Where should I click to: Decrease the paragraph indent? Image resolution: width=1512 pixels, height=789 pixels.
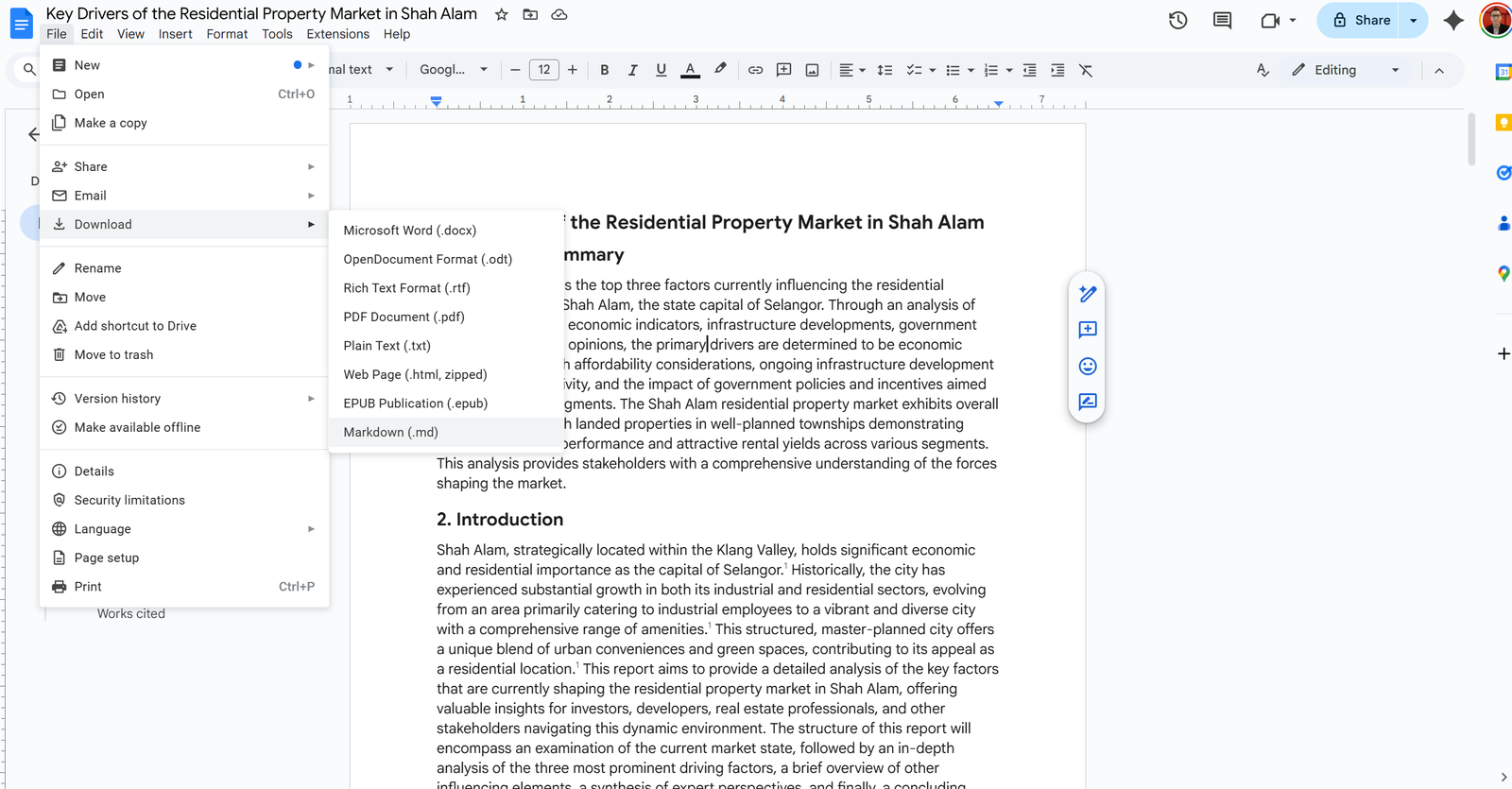[x=1030, y=70]
